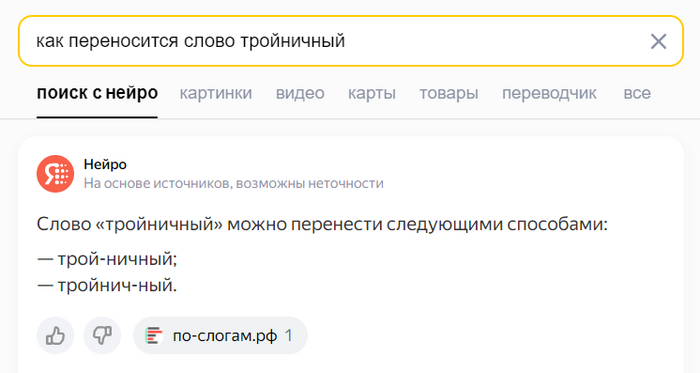Switch to the 'переводчик' tab
This screenshot has height=373, width=700.
click(549, 93)
